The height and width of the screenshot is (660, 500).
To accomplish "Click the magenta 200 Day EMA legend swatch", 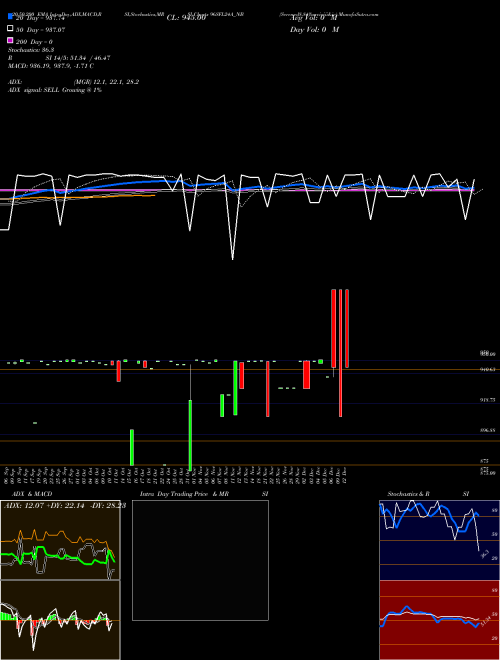I will (x=11, y=40).
